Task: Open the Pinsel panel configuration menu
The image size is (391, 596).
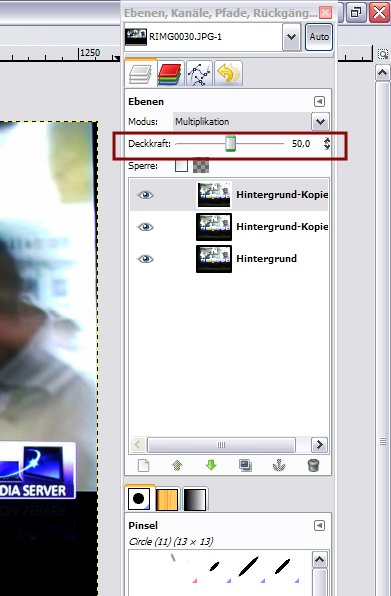Action: (319, 526)
